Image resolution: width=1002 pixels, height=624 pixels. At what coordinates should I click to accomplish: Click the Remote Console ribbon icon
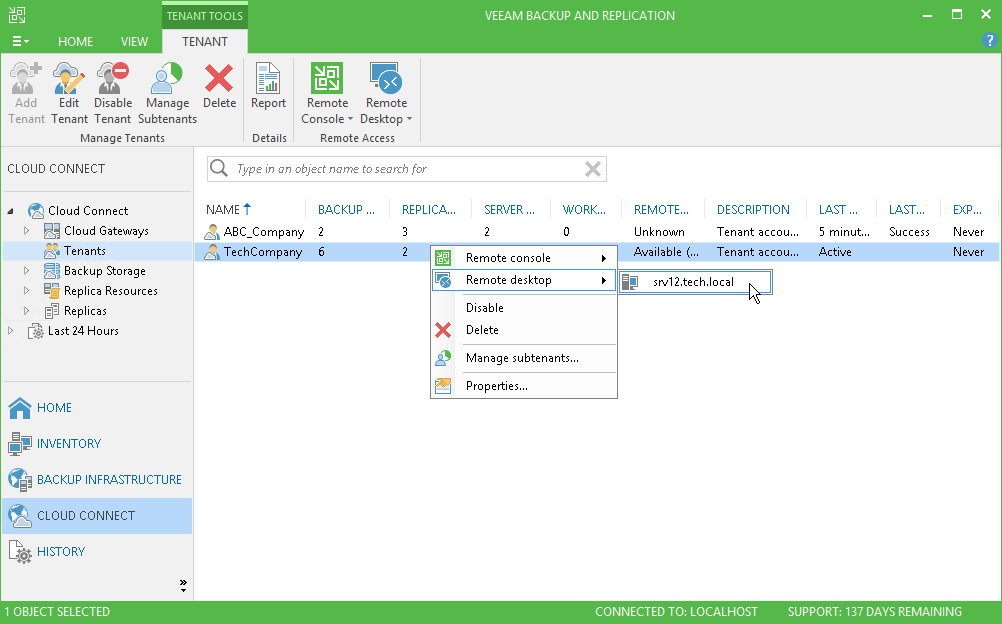point(327,78)
